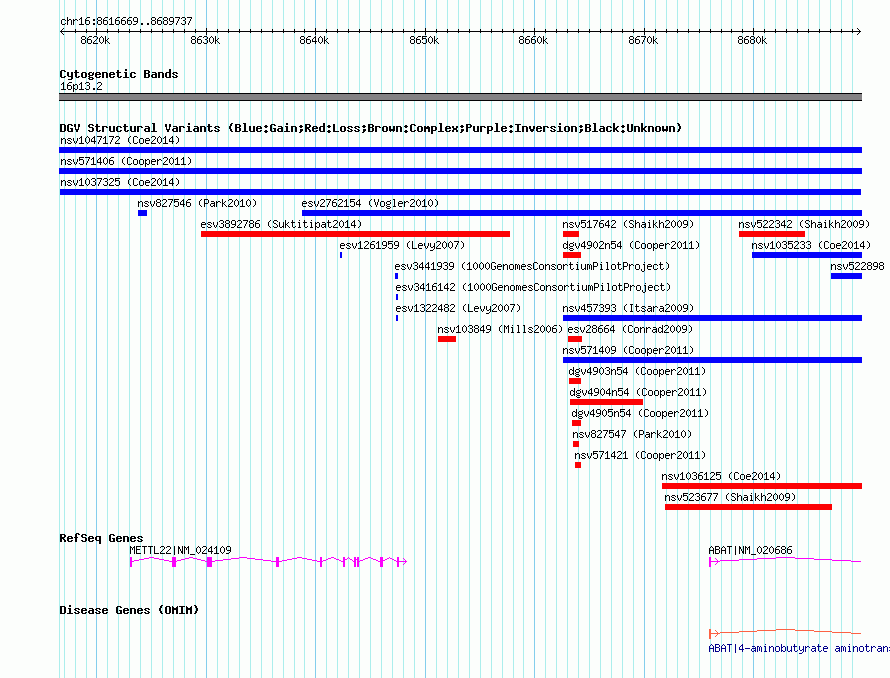Click the 8670k ruler tick label
The width and height of the screenshot is (890, 678).
click(x=644, y=40)
